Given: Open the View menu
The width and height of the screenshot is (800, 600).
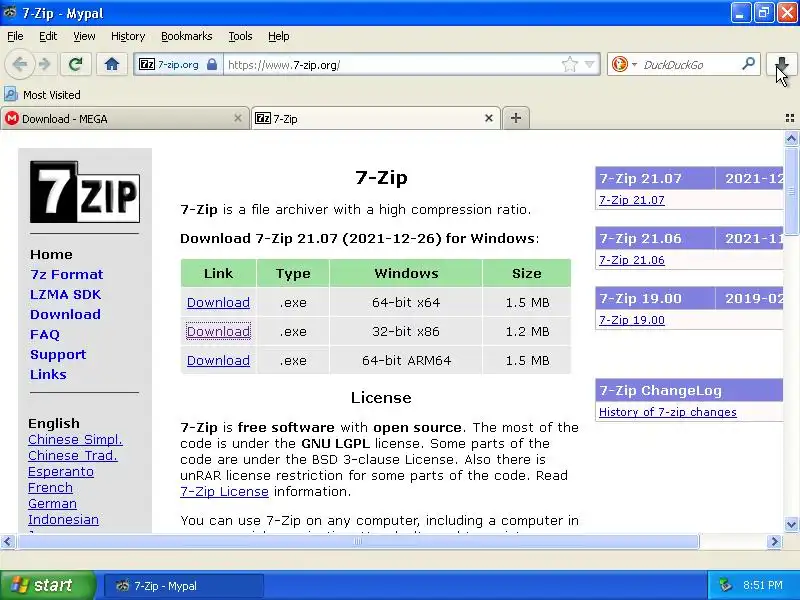Looking at the screenshot, I should (84, 36).
